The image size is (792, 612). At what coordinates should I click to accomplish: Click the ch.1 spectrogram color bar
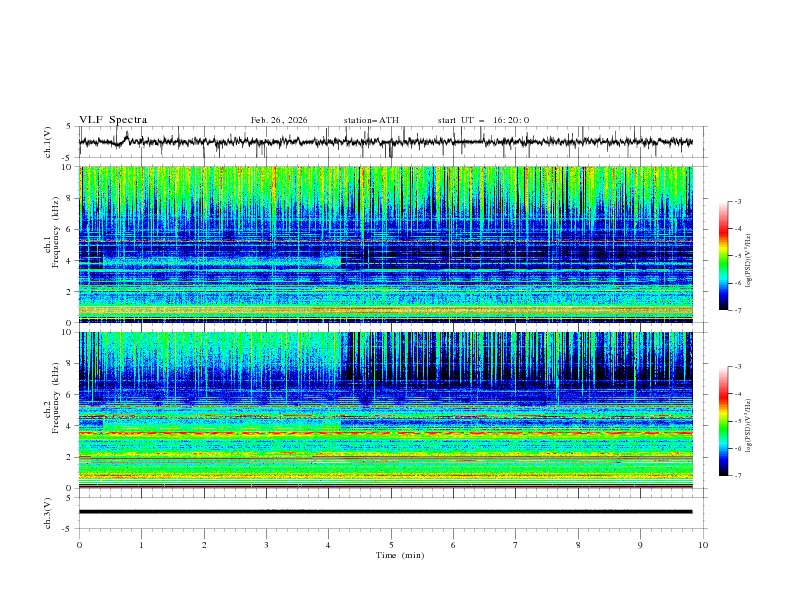click(723, 256)
